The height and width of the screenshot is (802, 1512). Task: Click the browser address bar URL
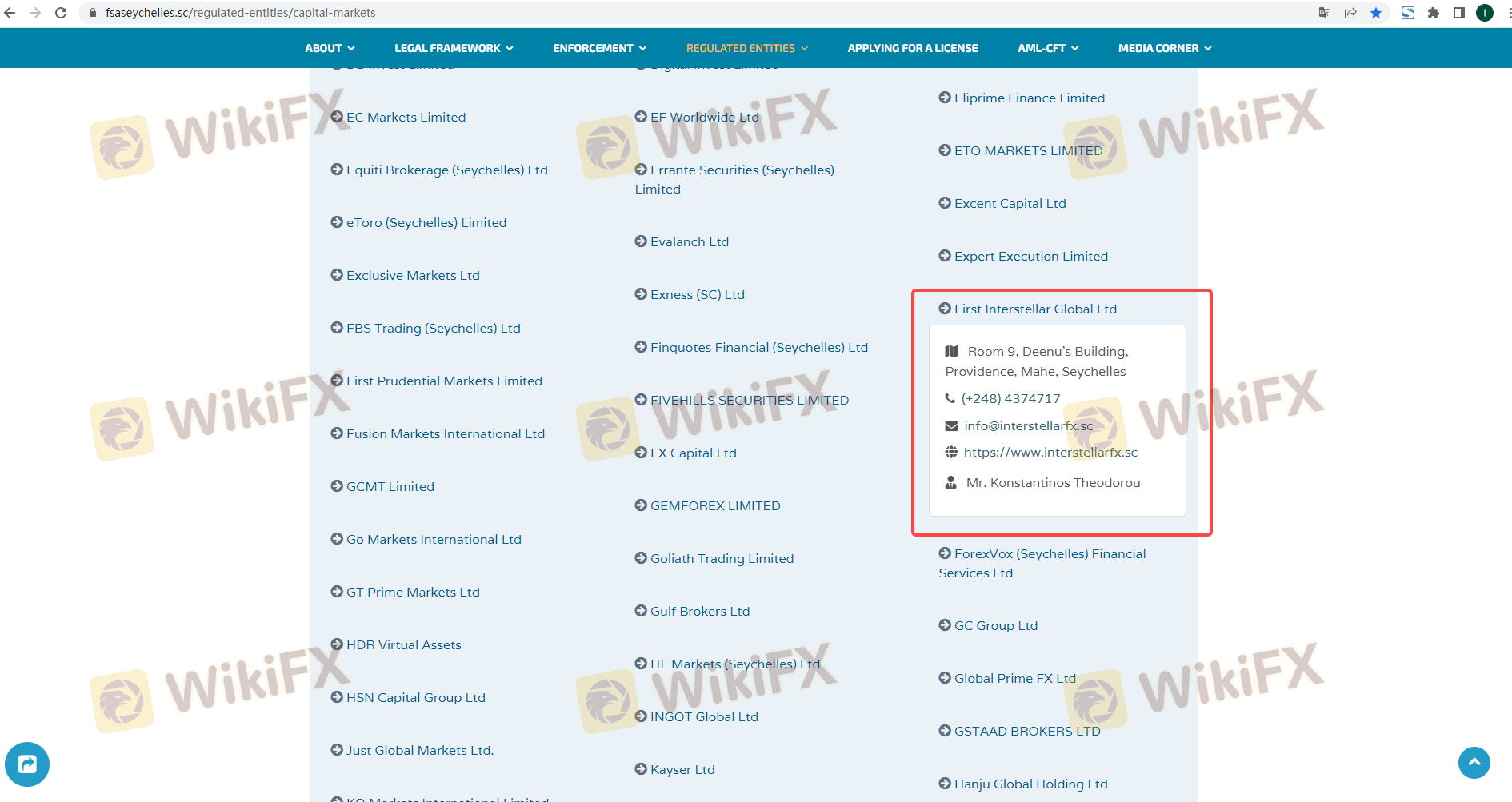[240, 13]
